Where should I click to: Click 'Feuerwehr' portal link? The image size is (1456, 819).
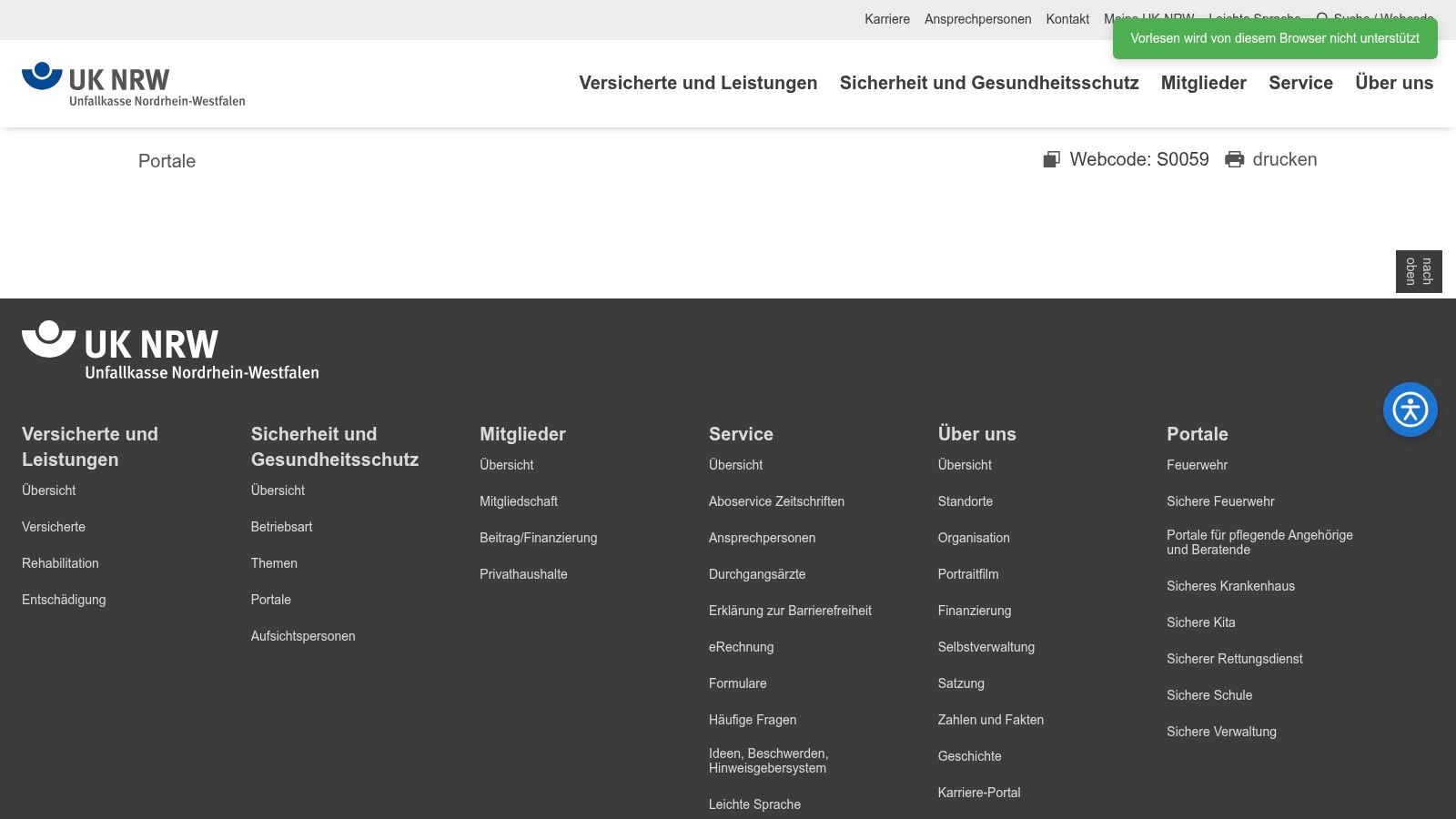click(1197, 465)
